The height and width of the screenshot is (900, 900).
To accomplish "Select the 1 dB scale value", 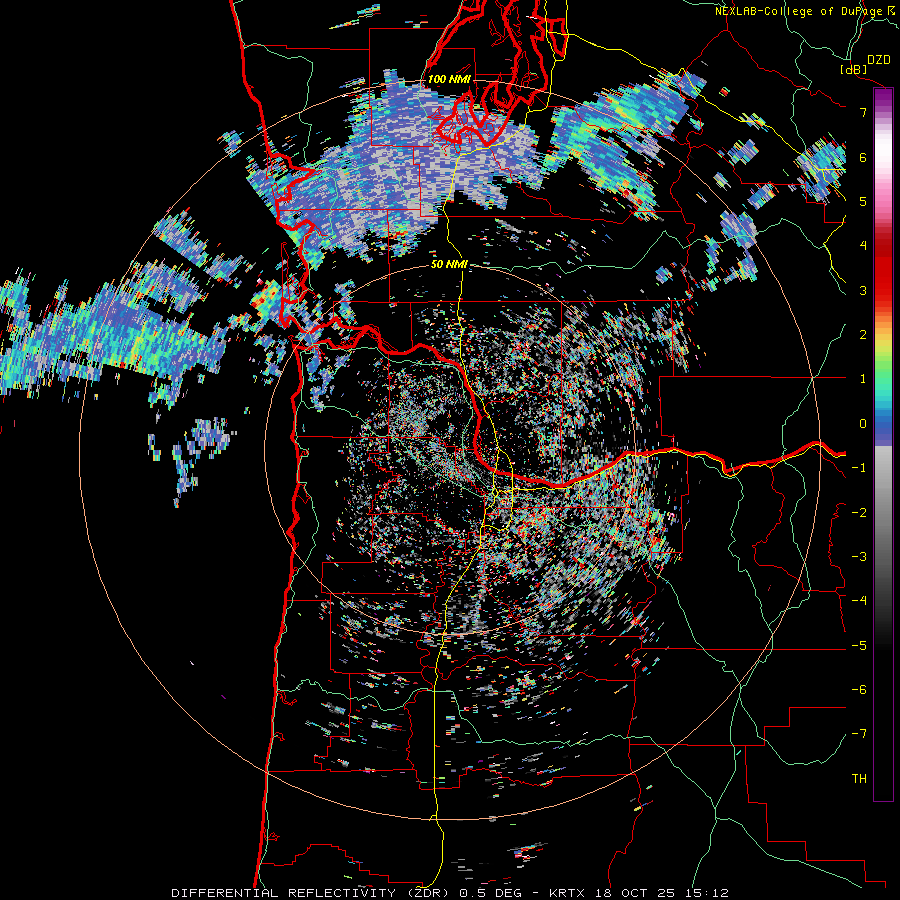I will pos(863,378).
